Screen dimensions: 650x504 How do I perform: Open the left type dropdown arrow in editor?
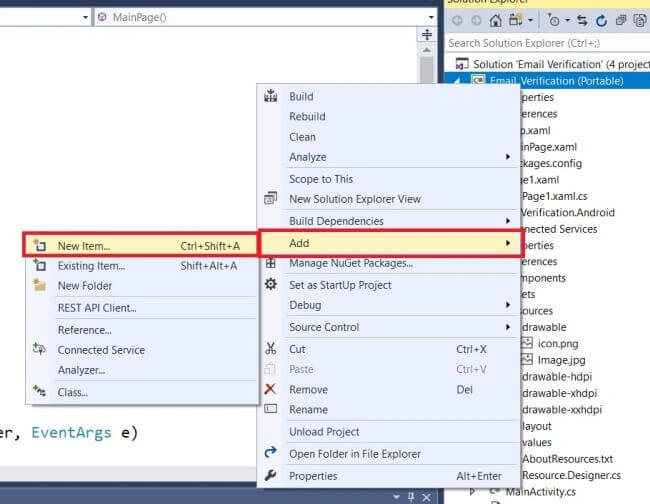tap(85, 17)
